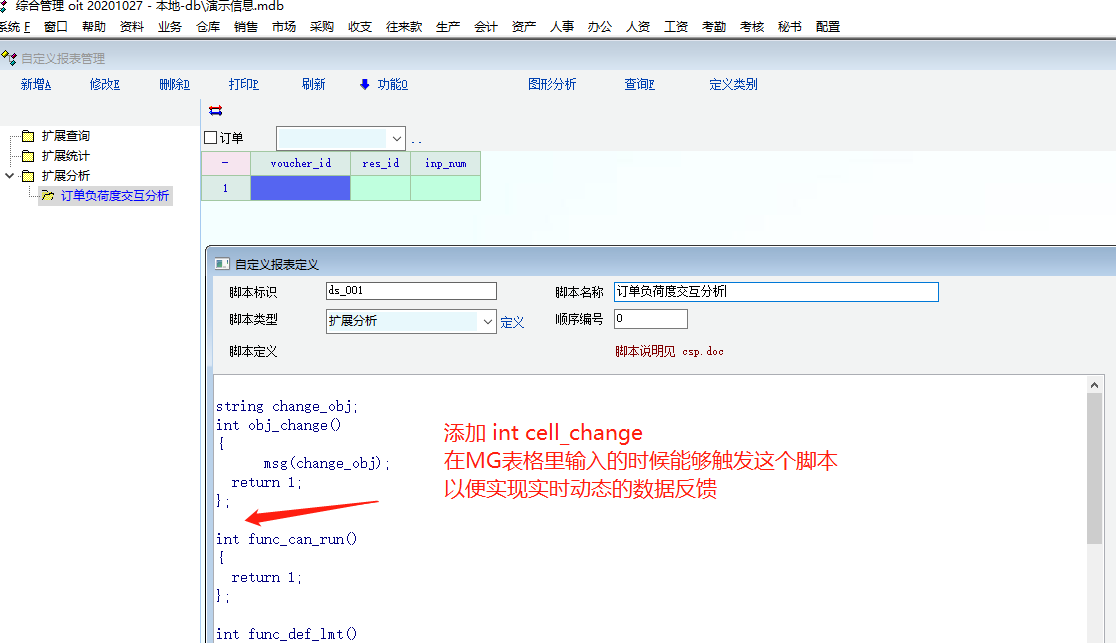Click the 新增 button
The width and height of the screenshot is (1116, 643).
pyautogui.click(x=36, y=85)
